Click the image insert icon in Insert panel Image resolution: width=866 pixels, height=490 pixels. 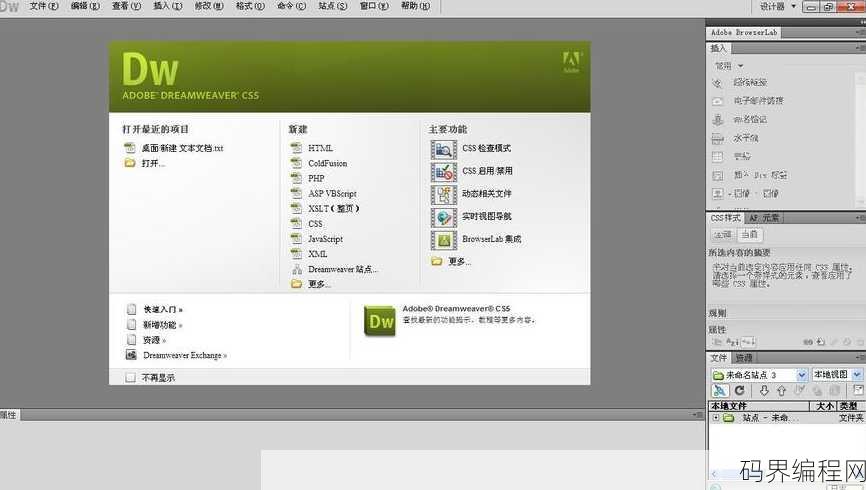click(717, 193)
